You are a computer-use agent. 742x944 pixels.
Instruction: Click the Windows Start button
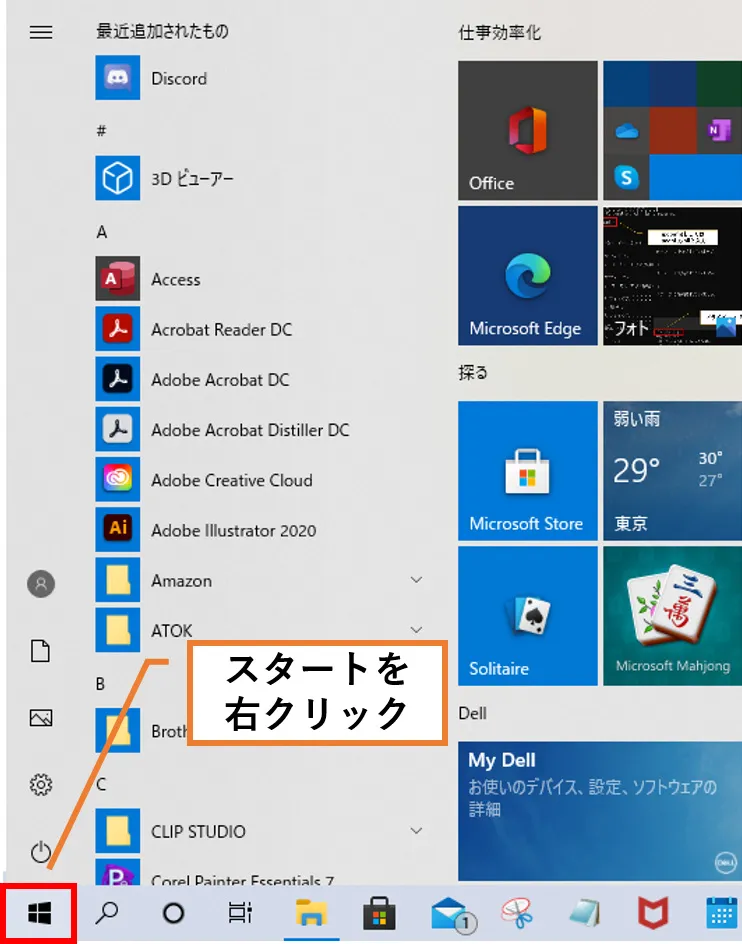click(40, 913)
